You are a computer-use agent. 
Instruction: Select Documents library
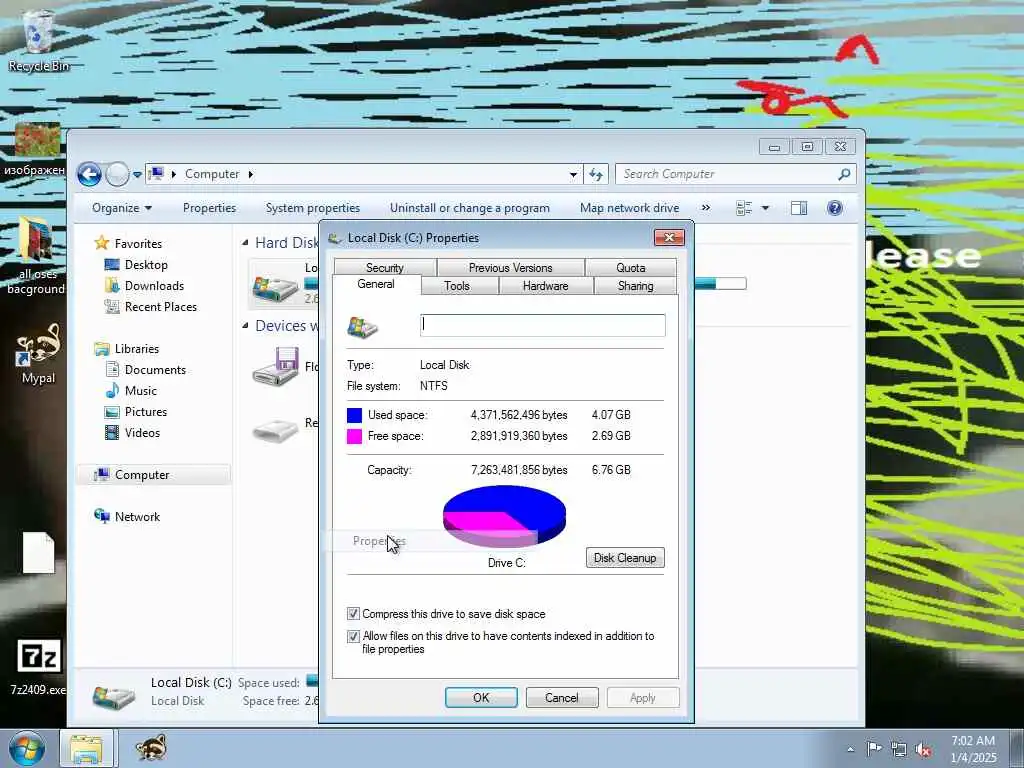(x=155, y=370)
